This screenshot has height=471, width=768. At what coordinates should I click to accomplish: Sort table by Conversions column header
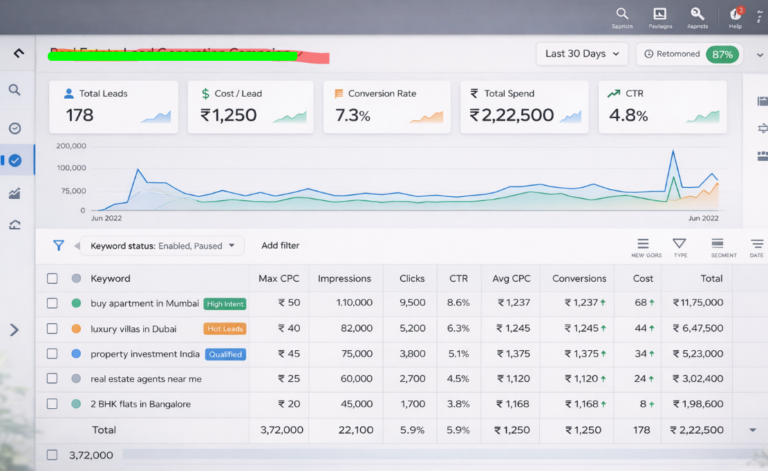coord(579,278)
